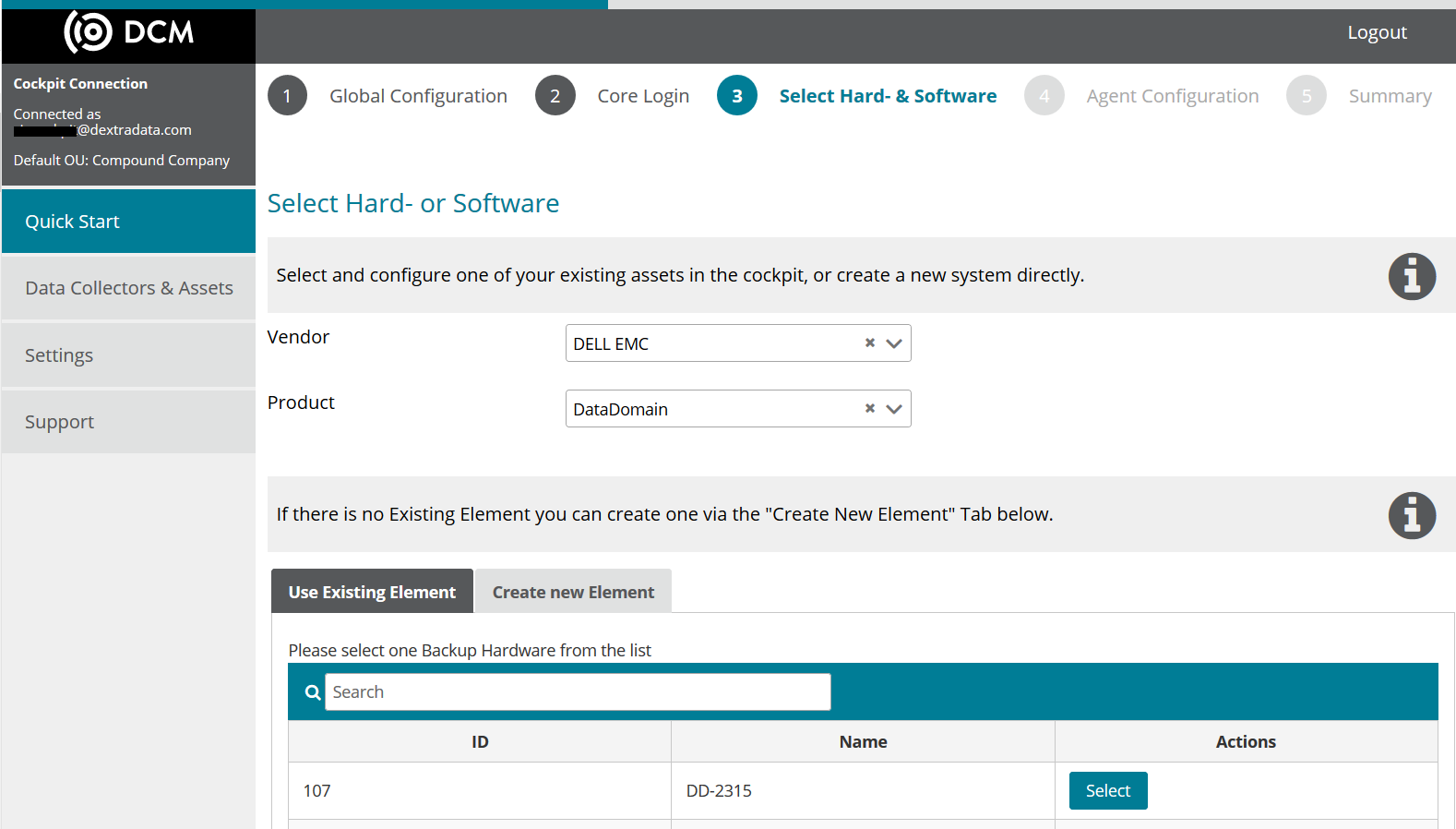Viewport: 1456px width, 829px height.
Task: Click Select Hard- & Software step label
Action: click(888, 96)
